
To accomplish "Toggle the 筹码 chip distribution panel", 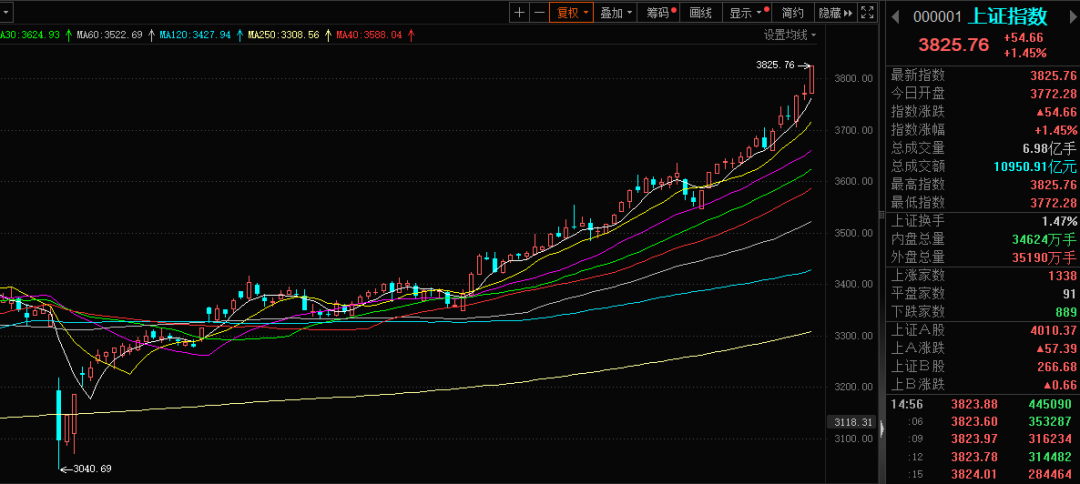I will tap(659, 12).
